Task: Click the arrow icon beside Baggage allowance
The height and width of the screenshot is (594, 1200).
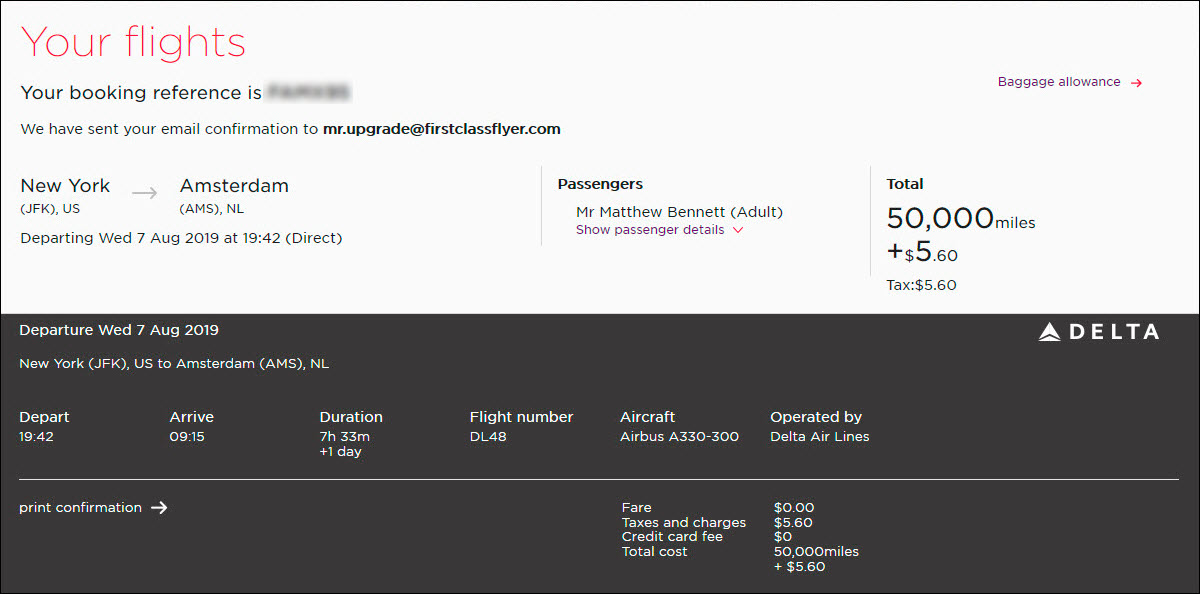Action: (x=1136, y=83)
